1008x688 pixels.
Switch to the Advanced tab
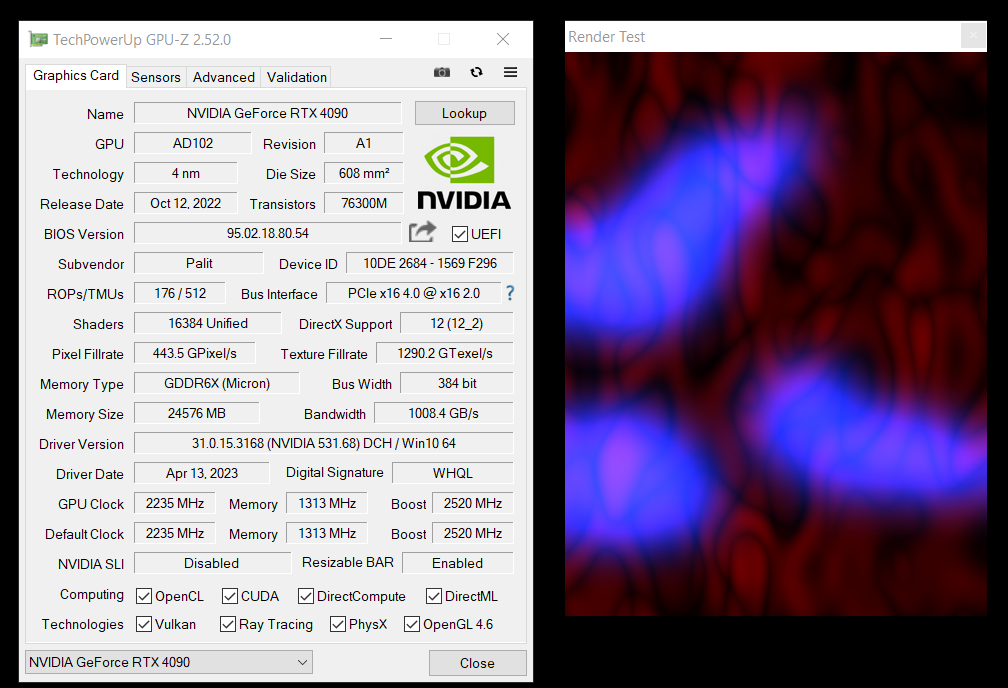click(x=224, y=77)
